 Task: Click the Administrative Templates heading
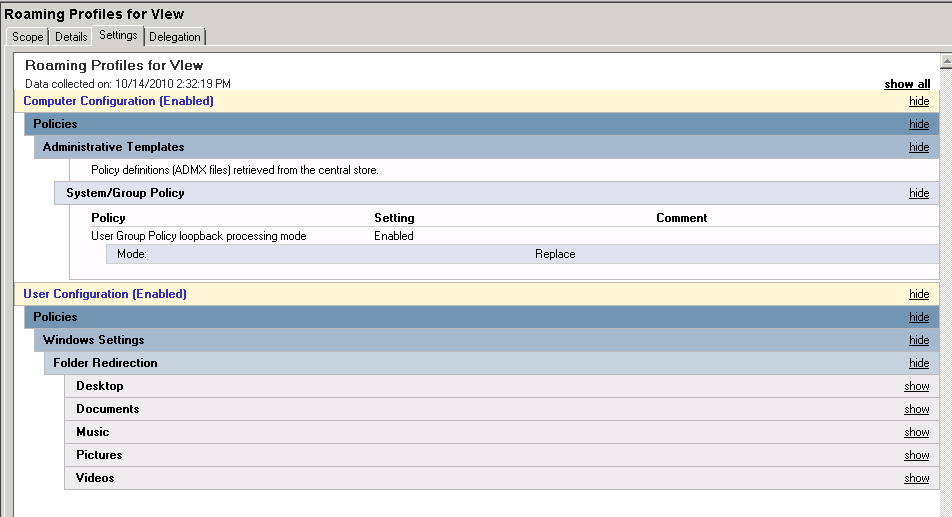click(x=114, y=147)
